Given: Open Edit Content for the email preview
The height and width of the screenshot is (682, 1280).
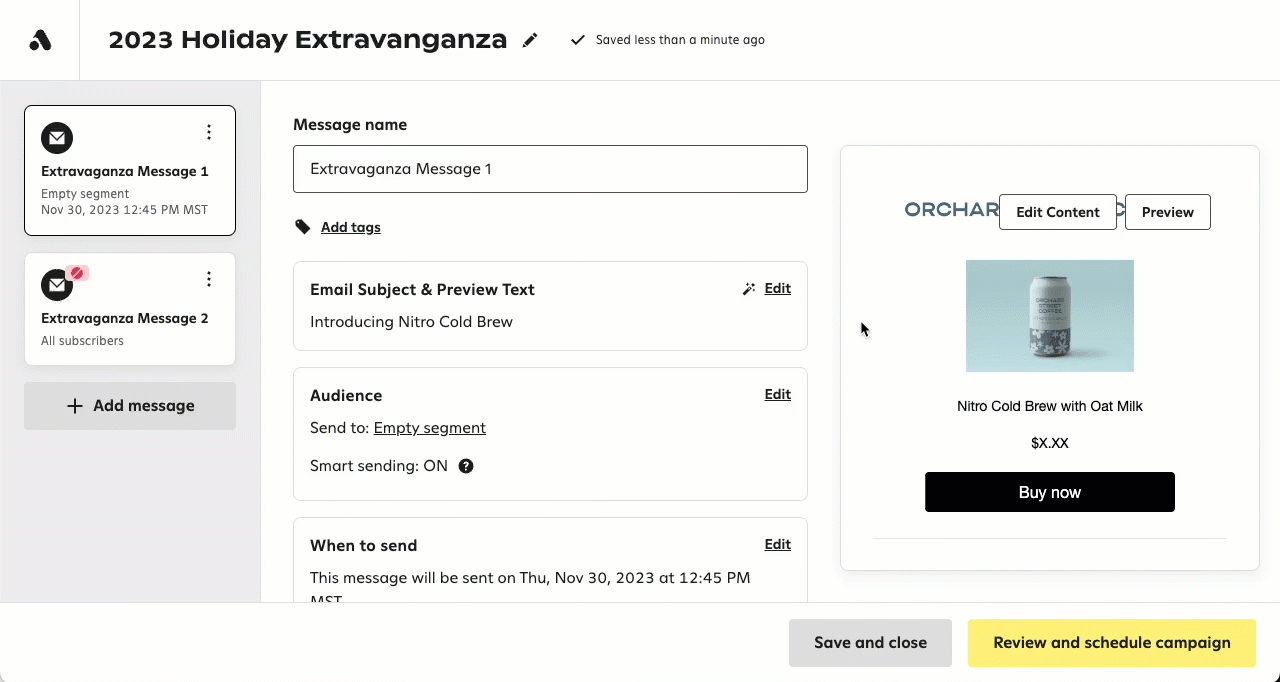Looking at the screenshot, I should click(x=1057, y=212).
